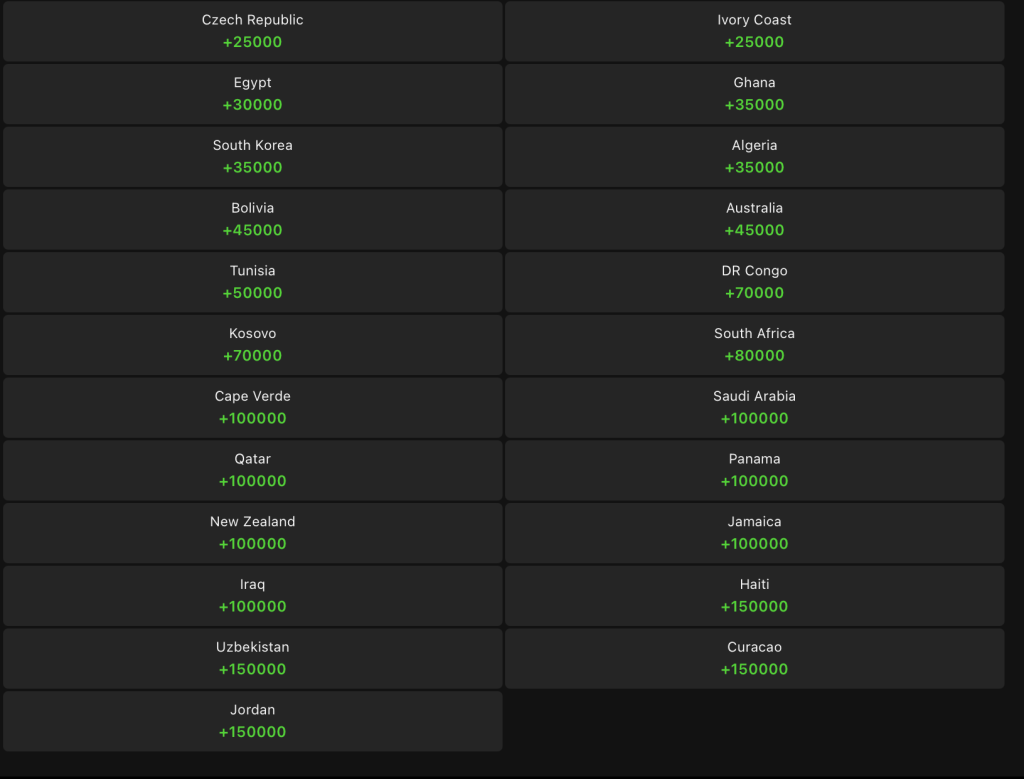
Task: Click the Qatar odds button
Action: [x=253, y=470]
